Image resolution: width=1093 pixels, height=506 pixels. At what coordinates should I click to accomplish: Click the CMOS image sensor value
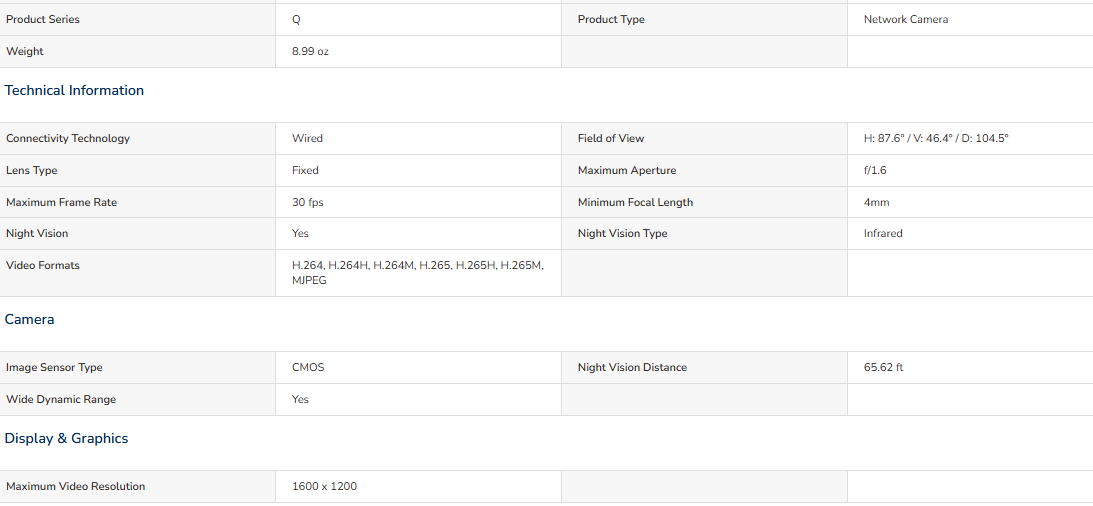[308, 367]
